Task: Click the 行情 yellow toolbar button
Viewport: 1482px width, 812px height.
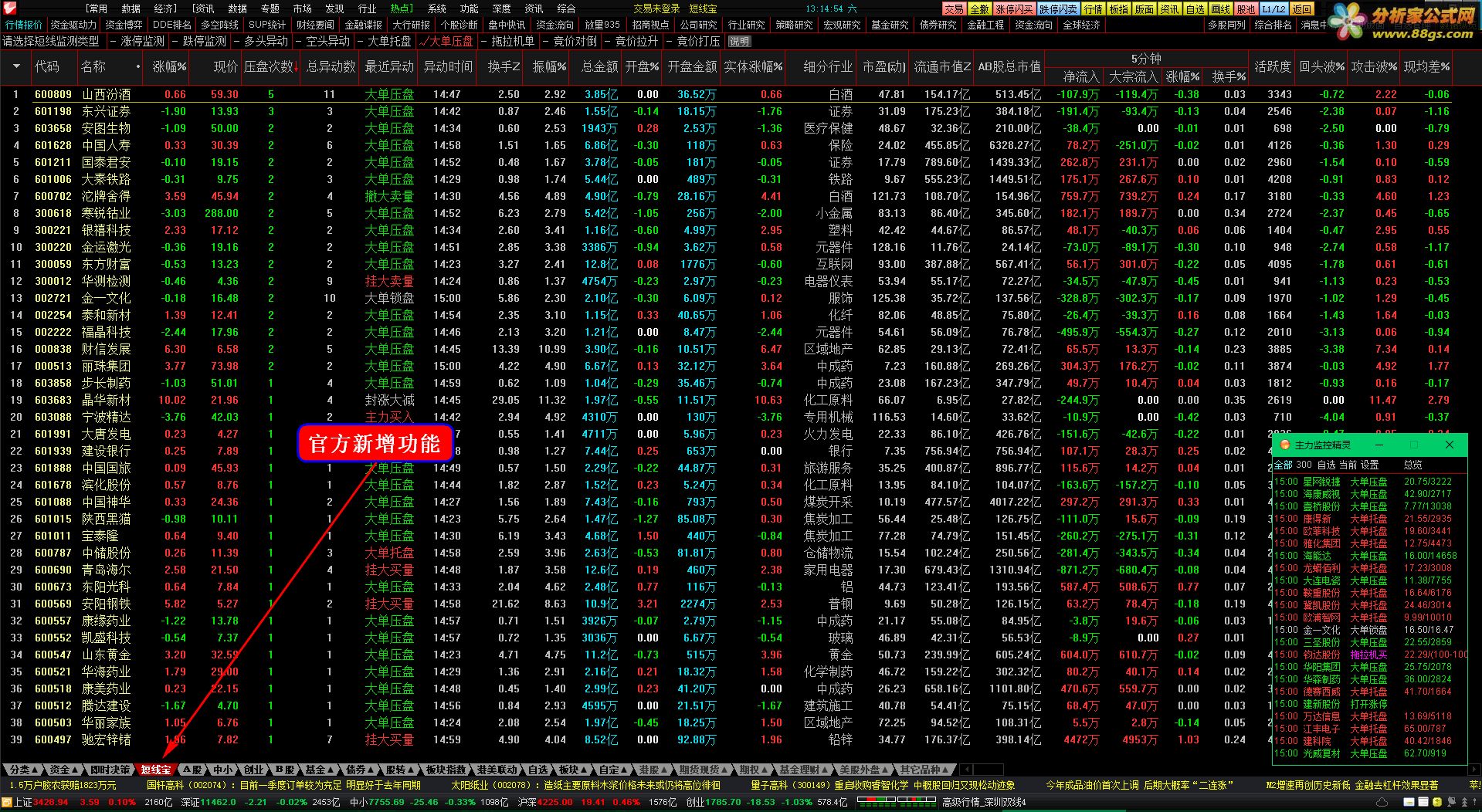Action: click(x=1093, y=9)
